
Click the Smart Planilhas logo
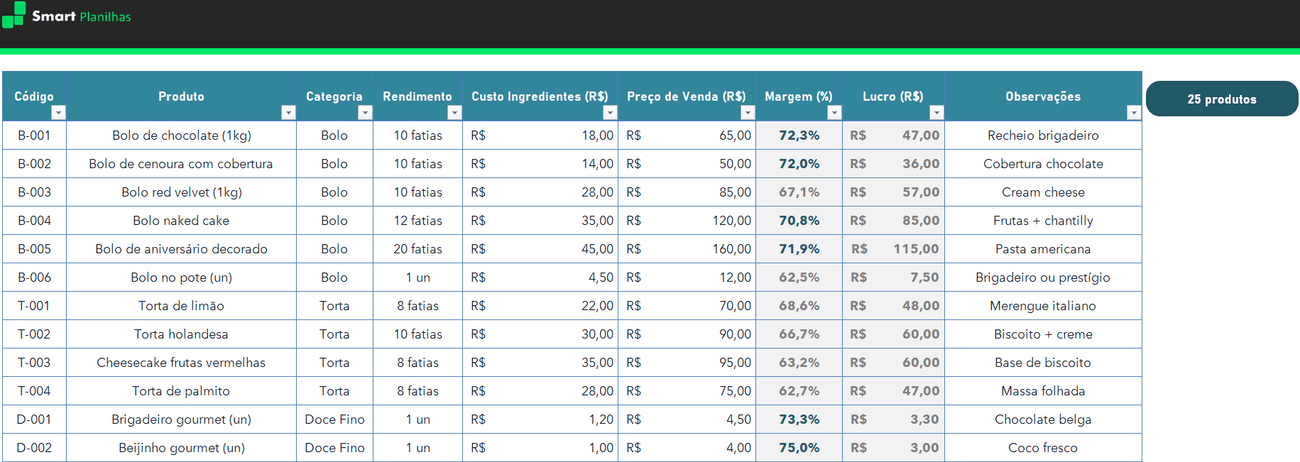(67, 16)
